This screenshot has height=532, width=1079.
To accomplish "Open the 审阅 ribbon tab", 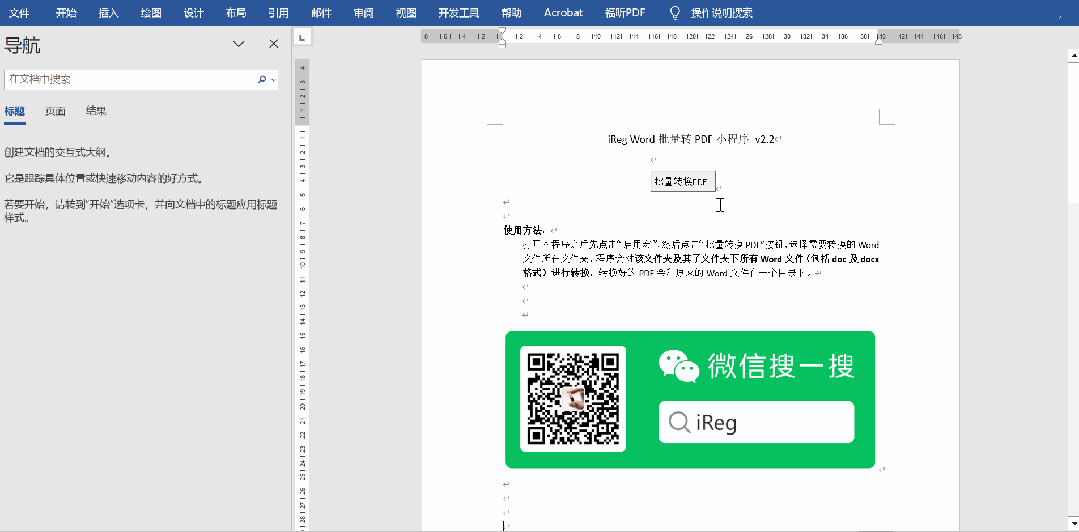I will (364, 12).
